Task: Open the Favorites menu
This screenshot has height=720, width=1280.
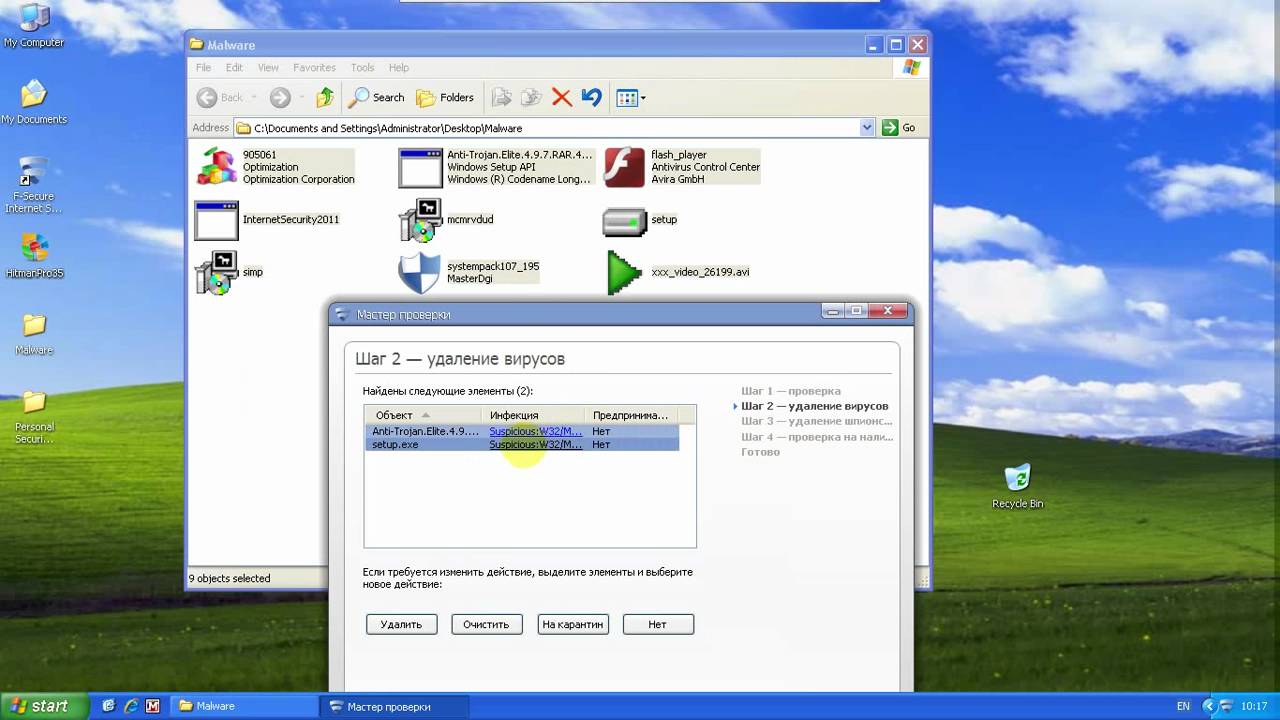Action: click(314, 68)
